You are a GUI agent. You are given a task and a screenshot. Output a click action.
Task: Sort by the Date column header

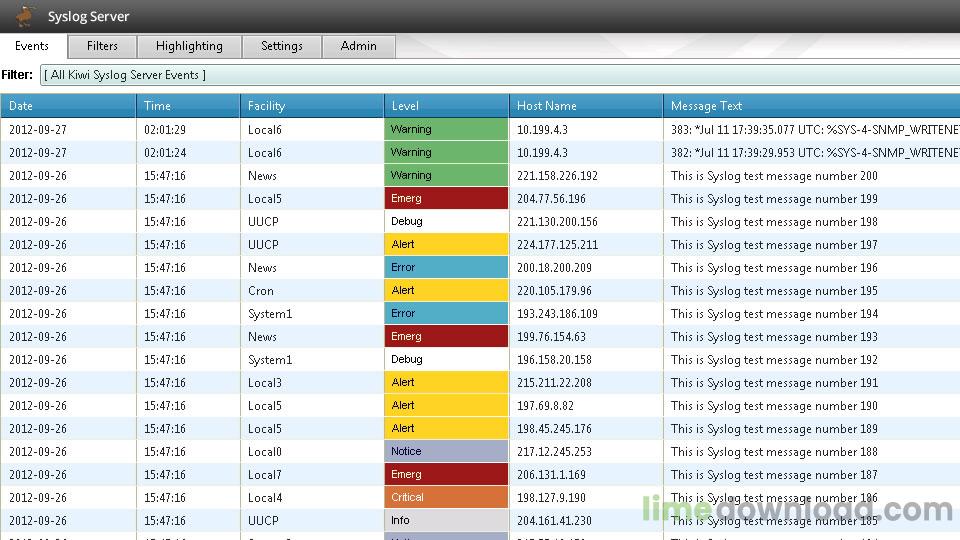point(68,106)
